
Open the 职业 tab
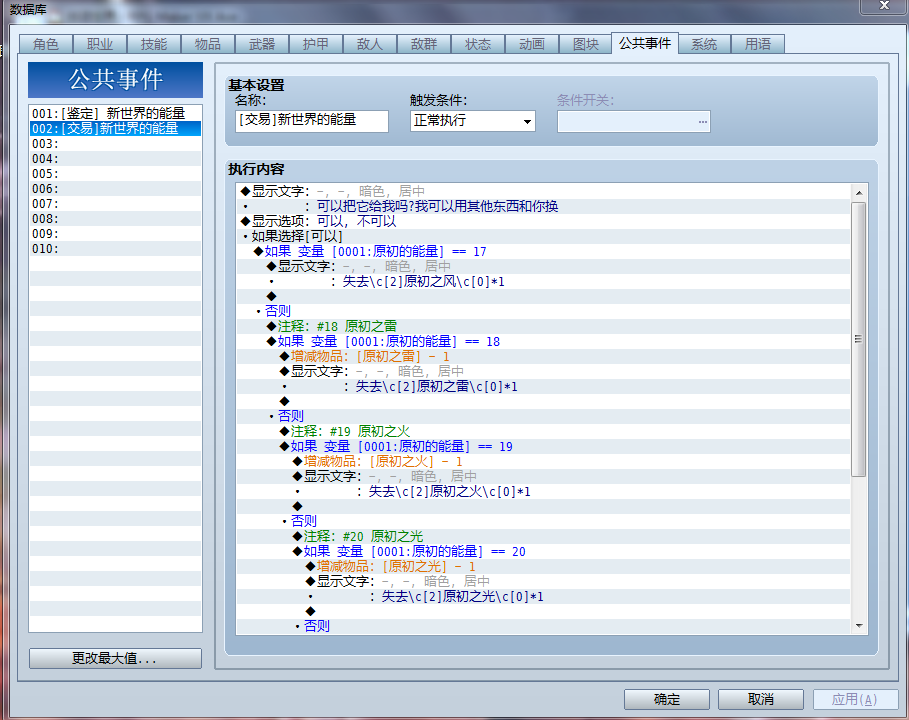100,44
